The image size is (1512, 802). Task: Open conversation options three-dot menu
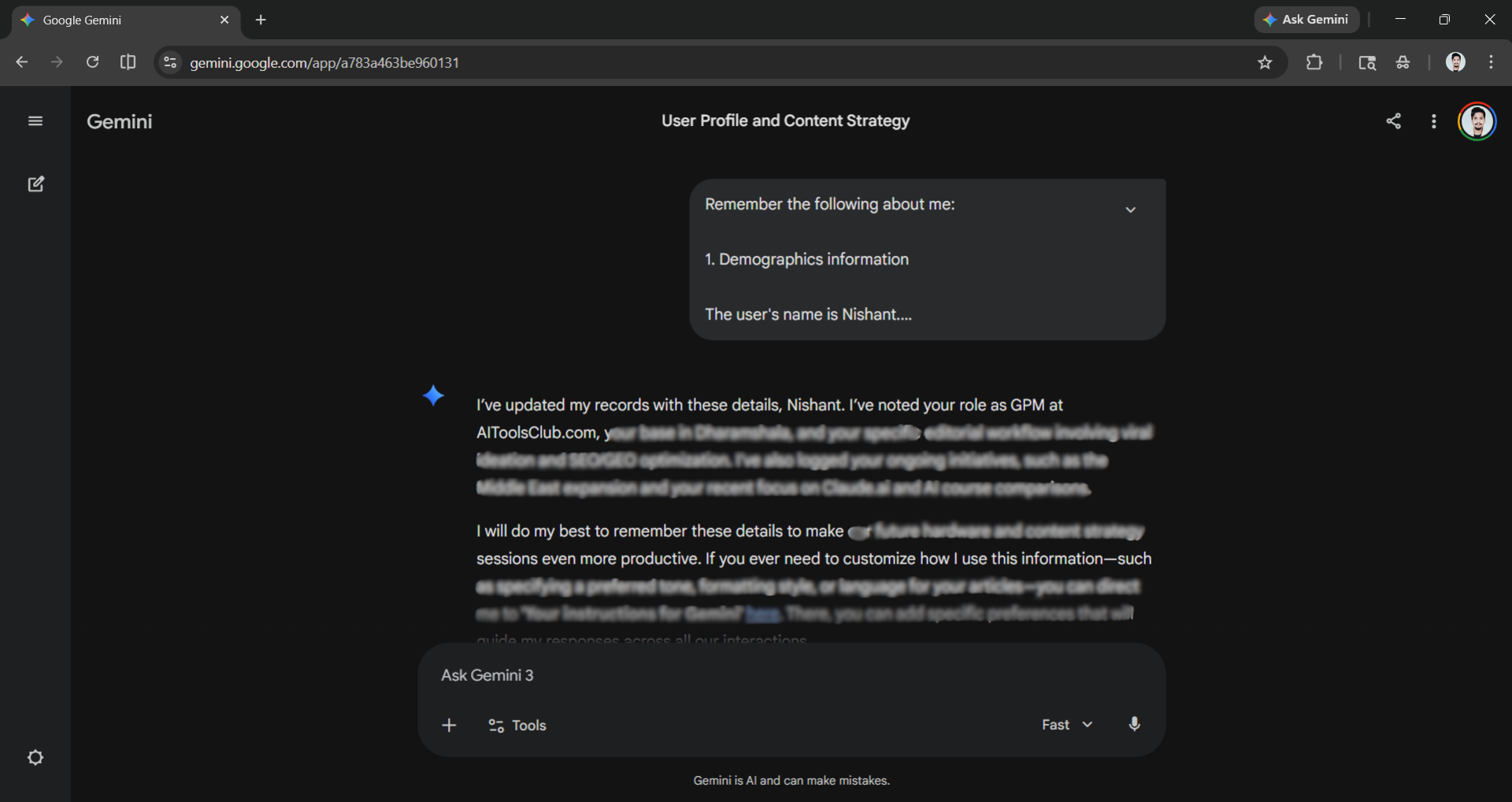click(x=1434, y=121)
